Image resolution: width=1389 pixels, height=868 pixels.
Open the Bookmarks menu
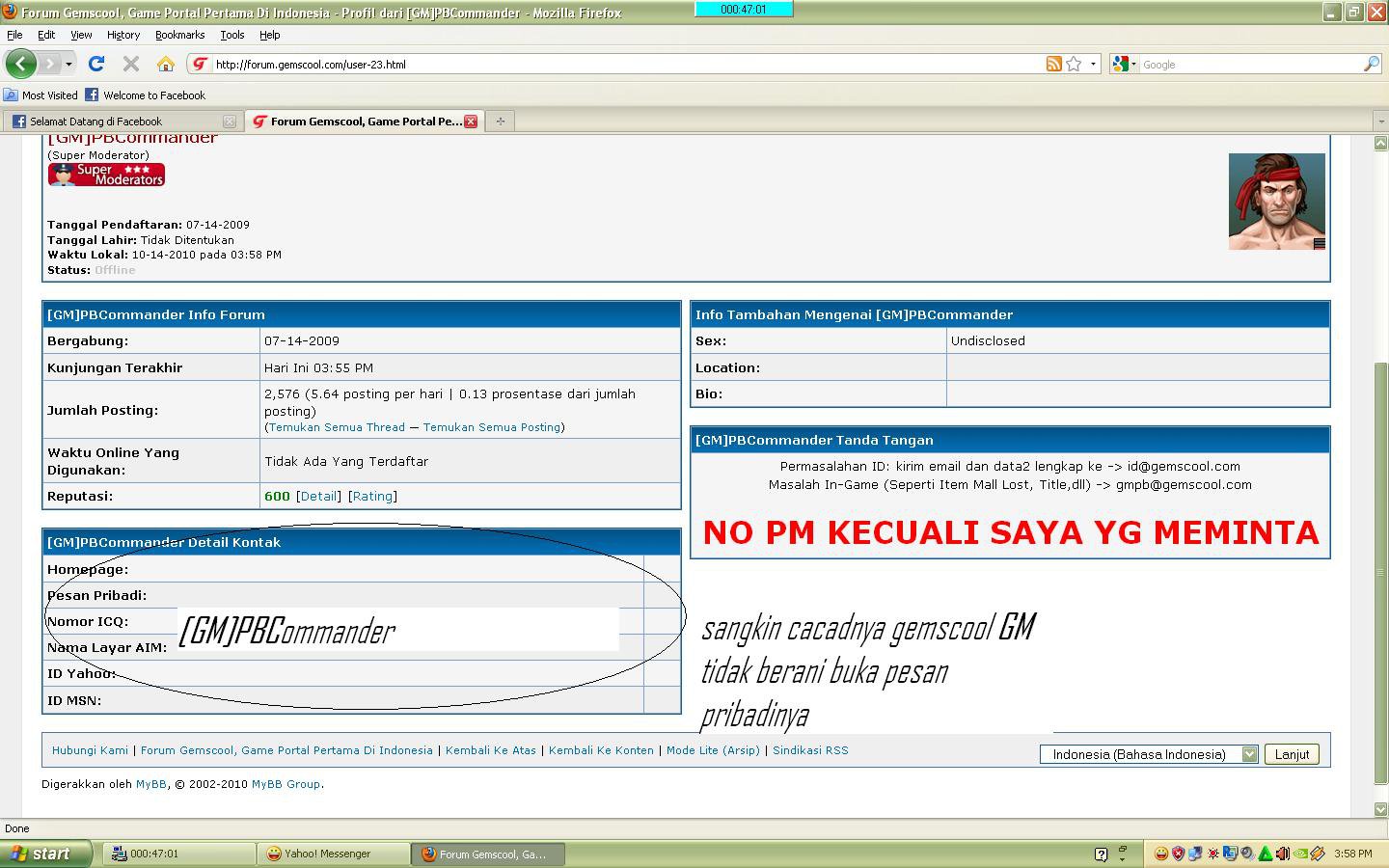[x=179, y=35]
